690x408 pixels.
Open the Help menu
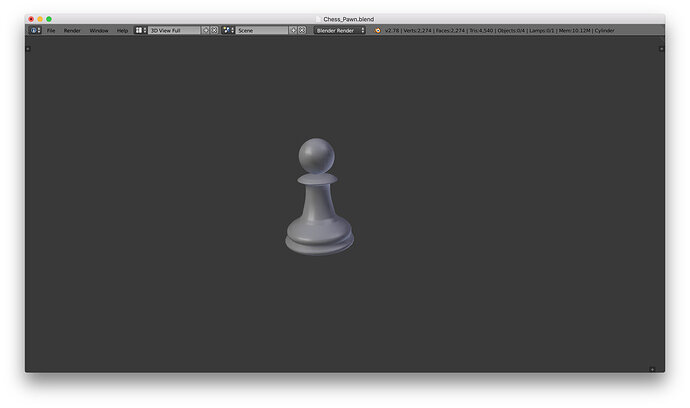122,30
